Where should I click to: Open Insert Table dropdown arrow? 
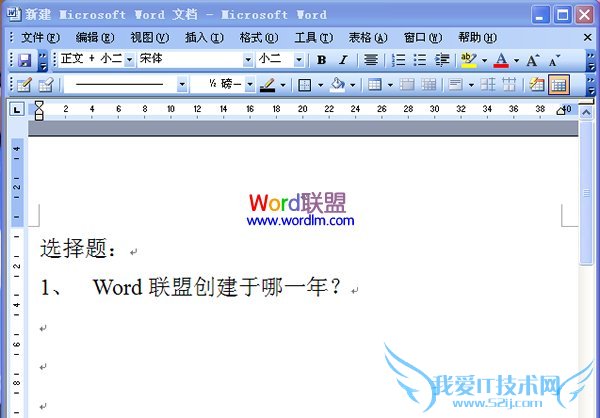pos(390,85)
